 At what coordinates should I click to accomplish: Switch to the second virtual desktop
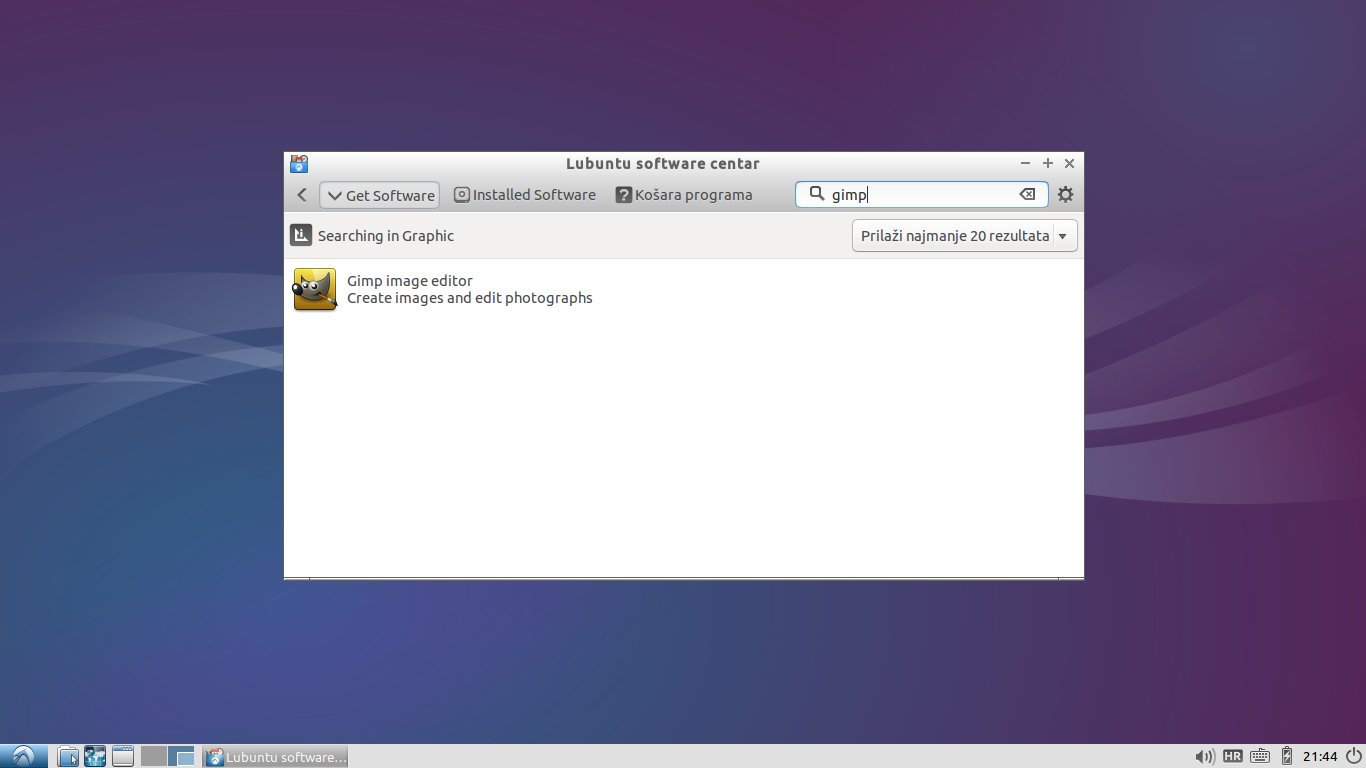pos(181,757)
